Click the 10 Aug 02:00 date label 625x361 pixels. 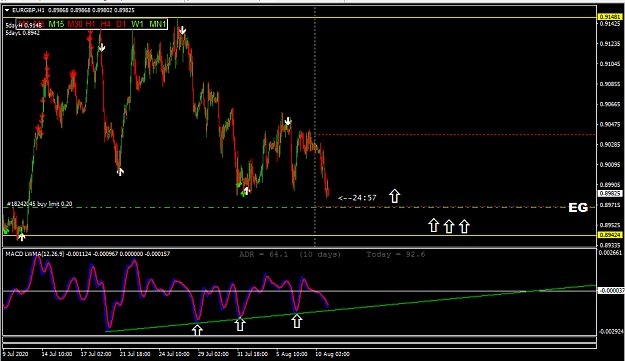click(x=333, y=354)
